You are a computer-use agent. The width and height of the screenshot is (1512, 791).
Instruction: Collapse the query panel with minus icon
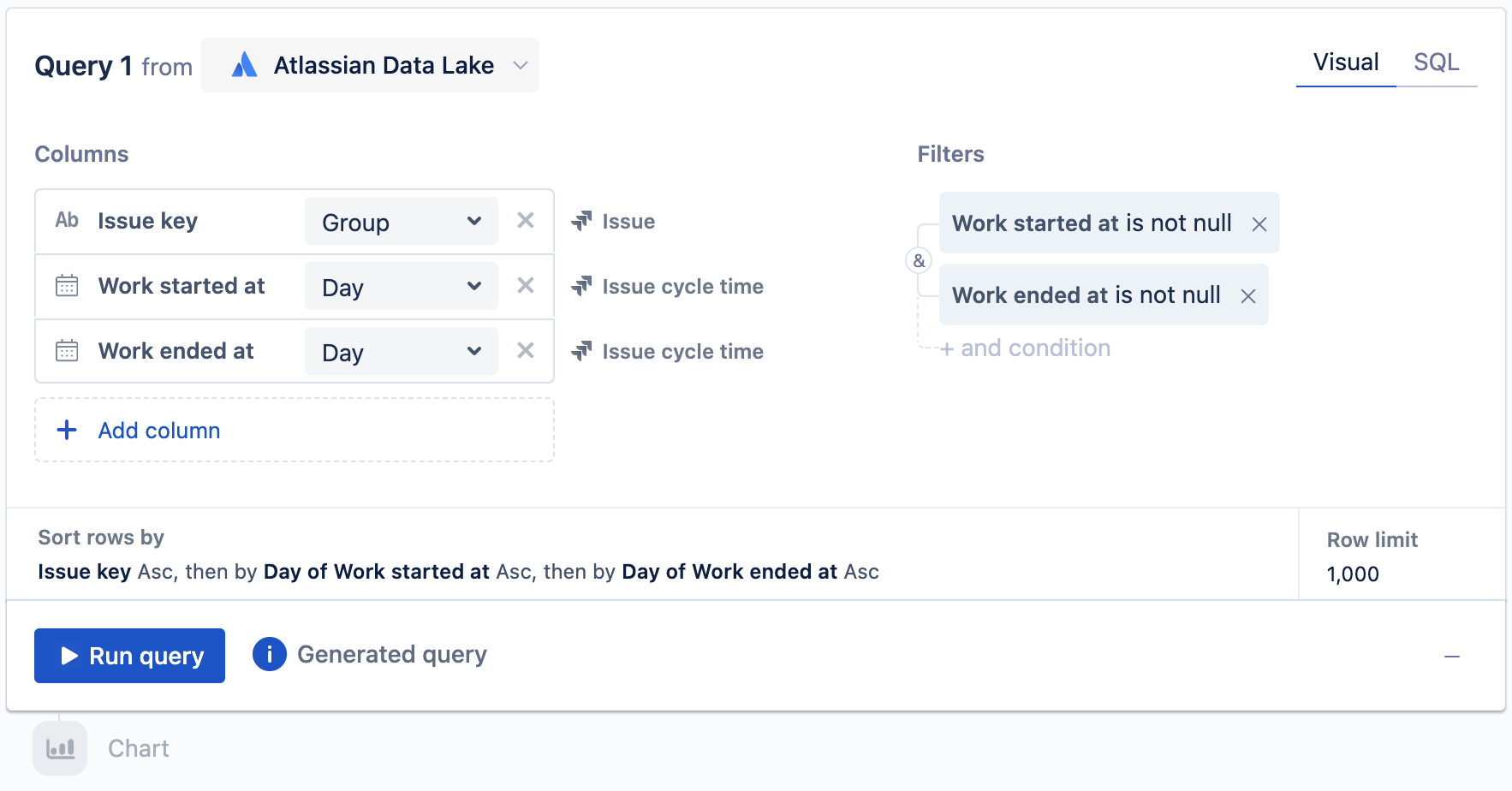pos(1451,657)
